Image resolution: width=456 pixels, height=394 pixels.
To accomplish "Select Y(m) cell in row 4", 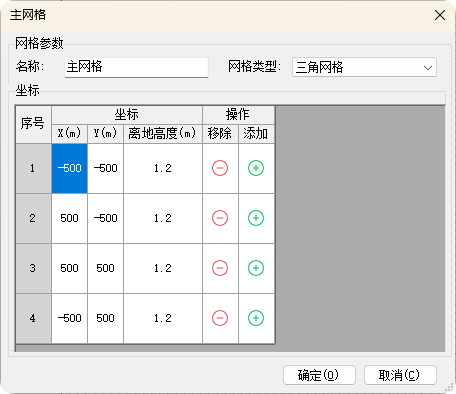I will (x=105, y=318).
